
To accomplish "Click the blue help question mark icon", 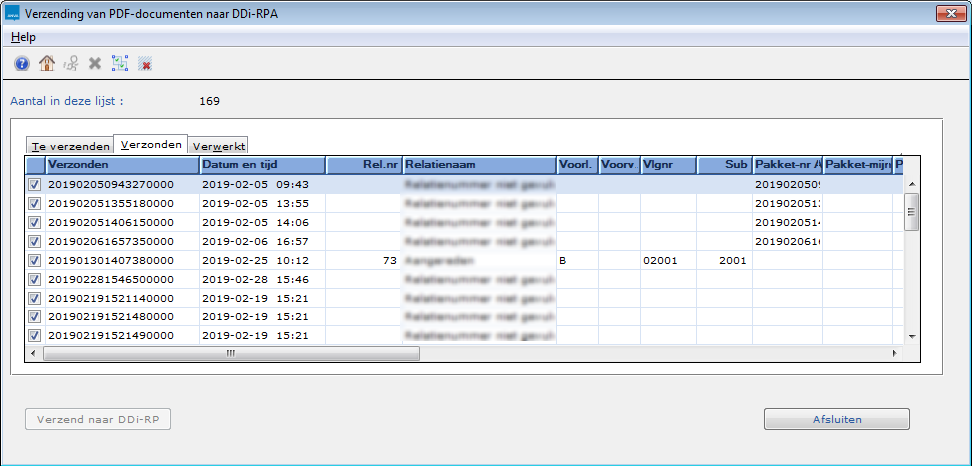I will click(x=22, y=63).
